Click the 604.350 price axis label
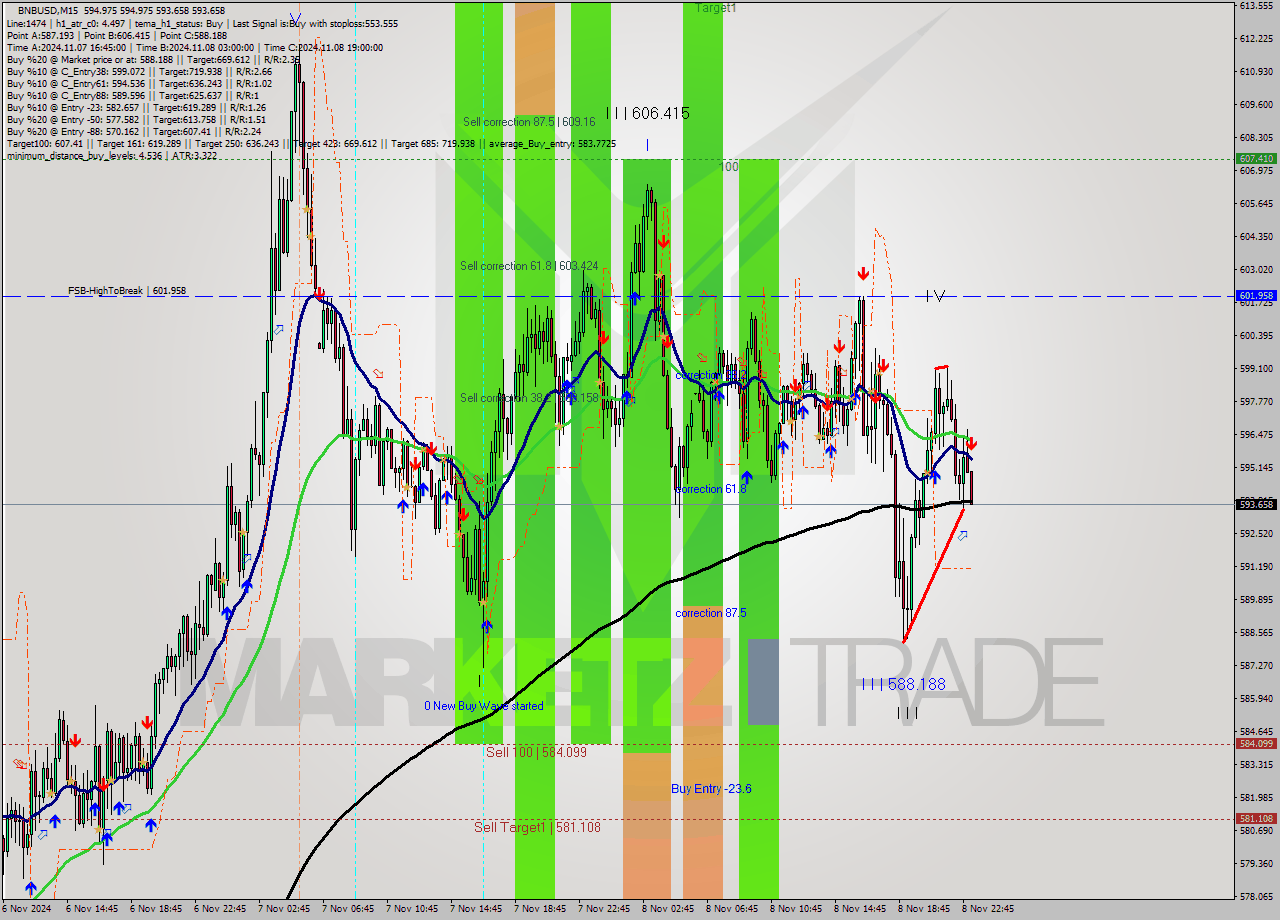 click(x=1256, y=237)
